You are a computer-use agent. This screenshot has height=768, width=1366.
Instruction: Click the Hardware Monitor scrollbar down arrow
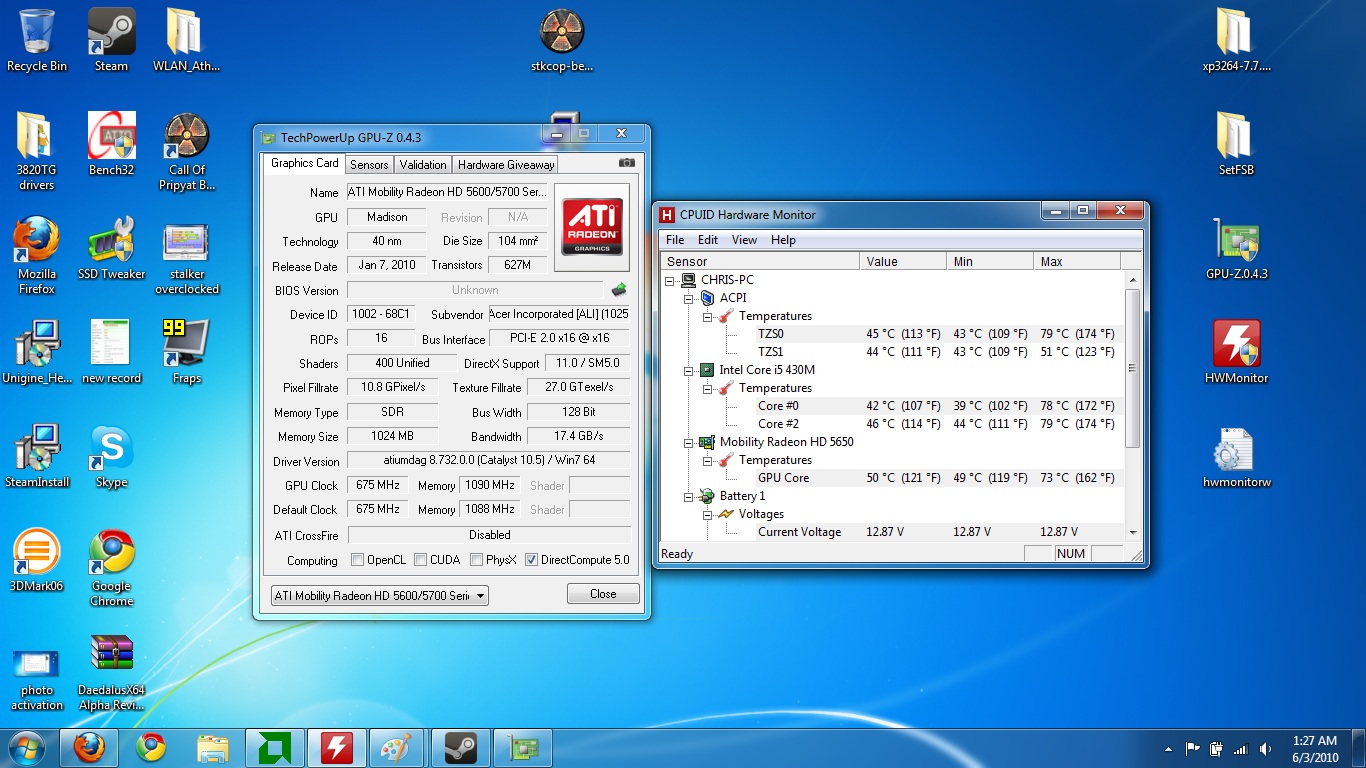tap(1133, 533)
